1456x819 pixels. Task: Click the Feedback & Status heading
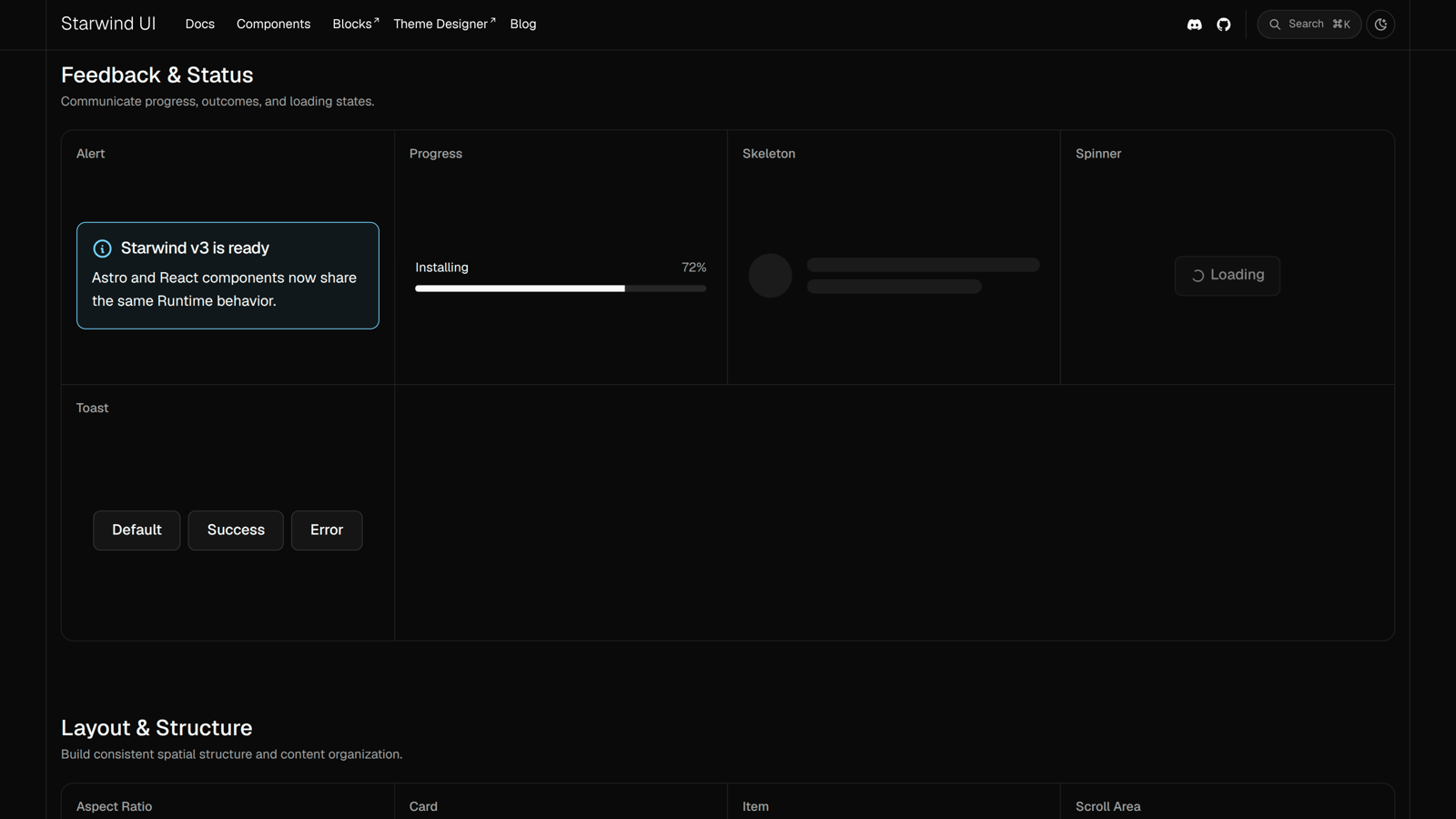coord(157,75)
